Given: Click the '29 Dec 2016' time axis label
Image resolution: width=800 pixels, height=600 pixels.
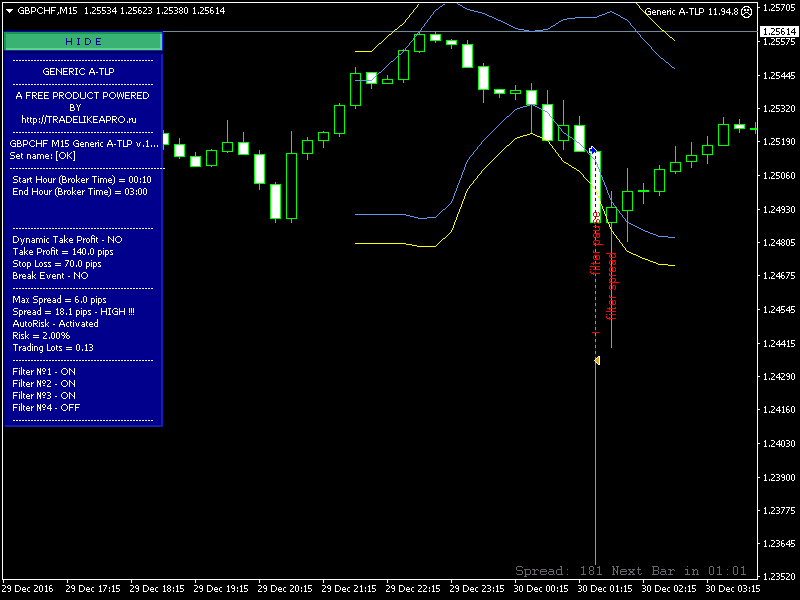Looking at the screenshot, I should (28, 589).
